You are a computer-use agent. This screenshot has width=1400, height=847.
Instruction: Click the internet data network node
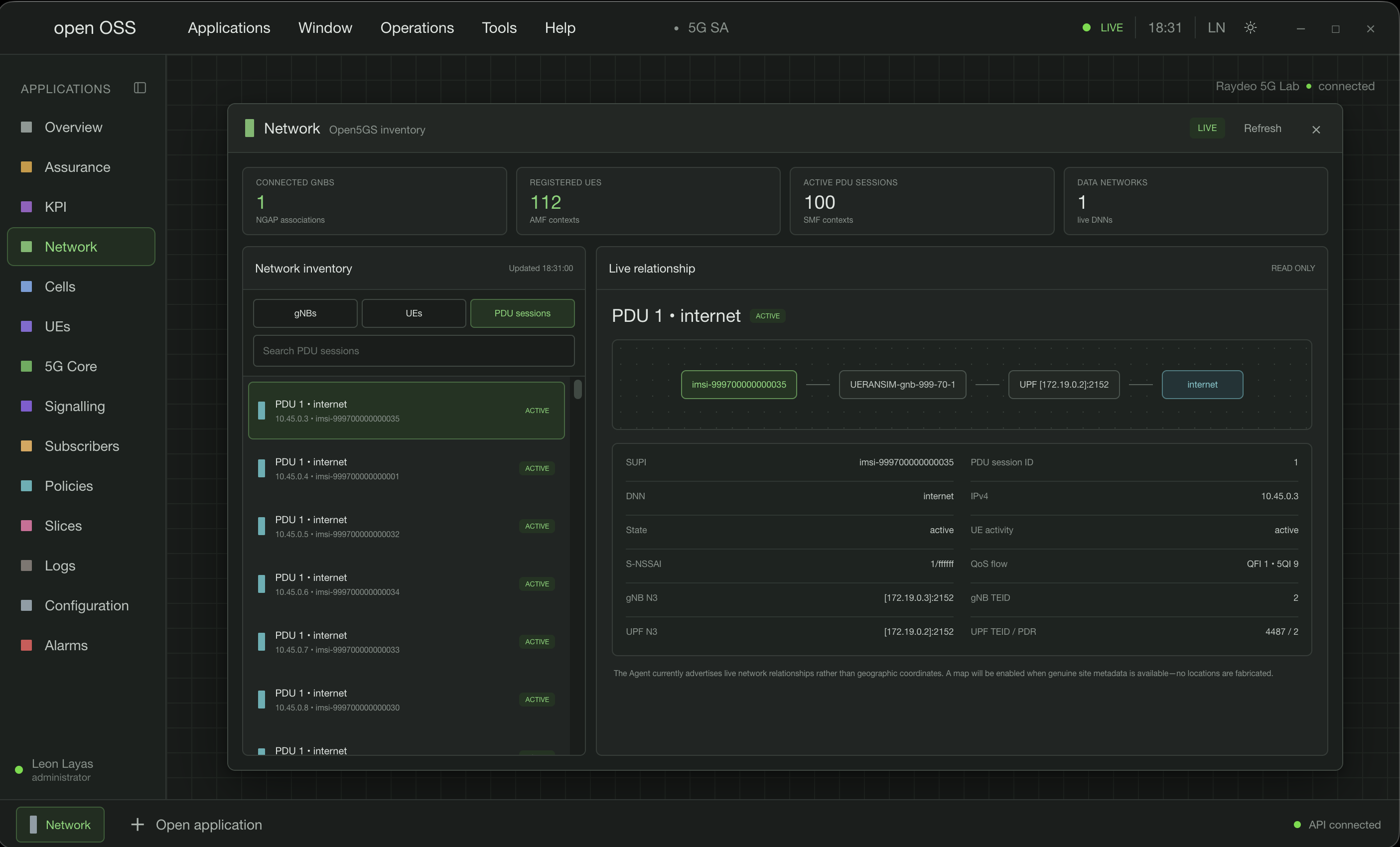[1202, 385]
